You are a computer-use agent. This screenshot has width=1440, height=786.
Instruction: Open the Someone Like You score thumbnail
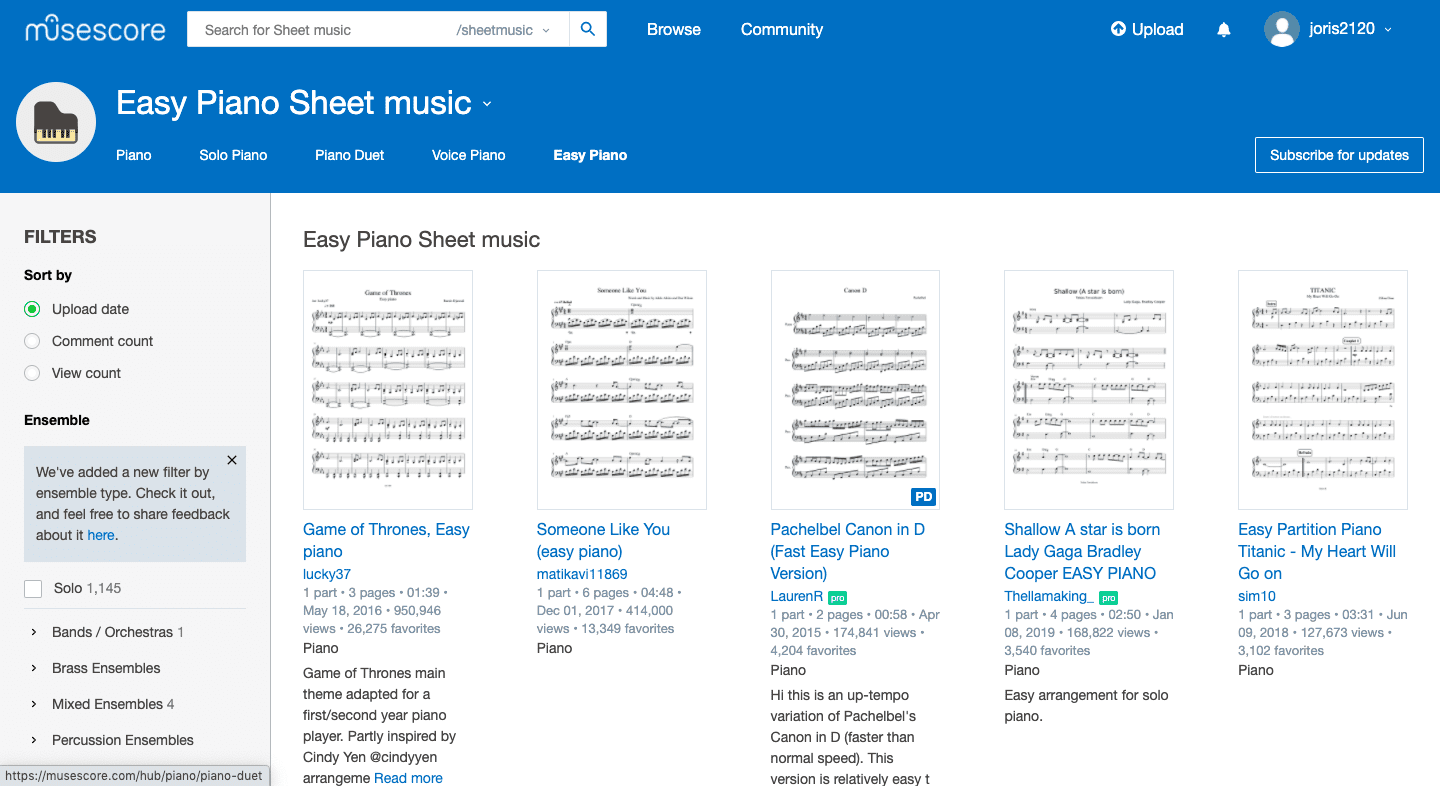click(x=622, y=390)
